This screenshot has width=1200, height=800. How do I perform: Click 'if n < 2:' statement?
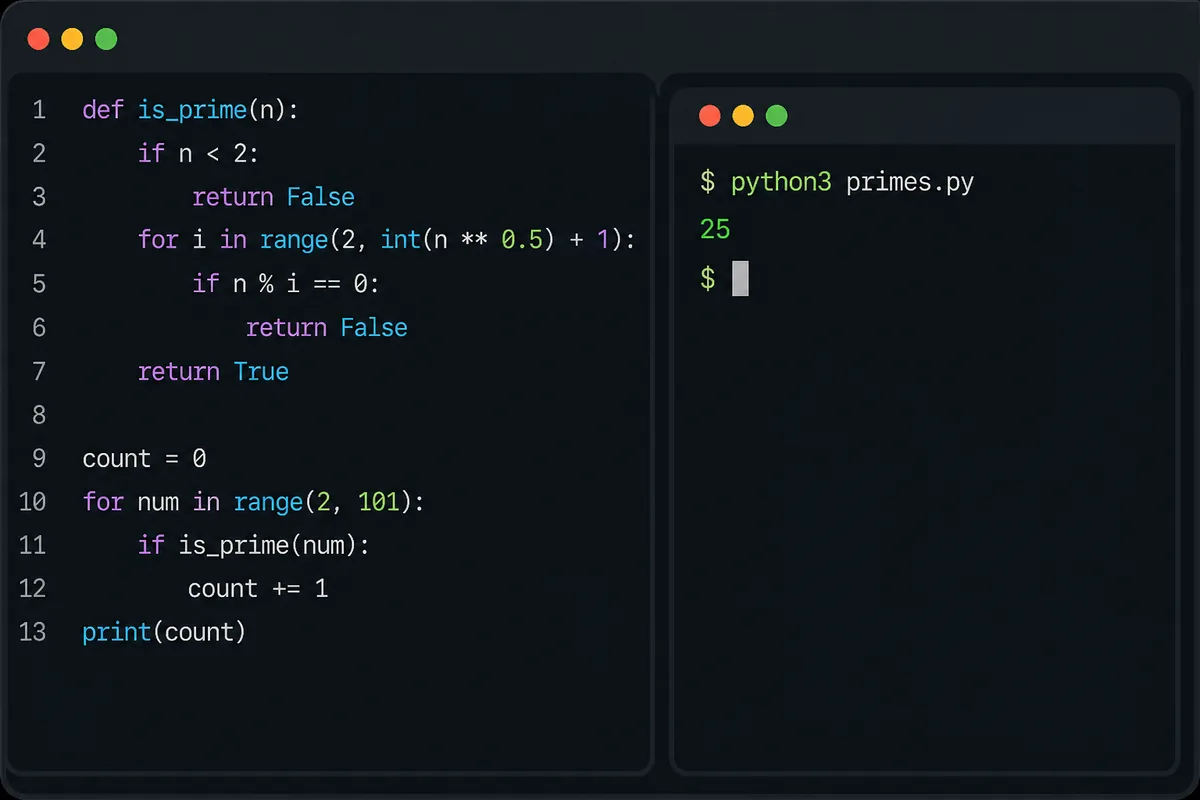(x=198, y=153)
